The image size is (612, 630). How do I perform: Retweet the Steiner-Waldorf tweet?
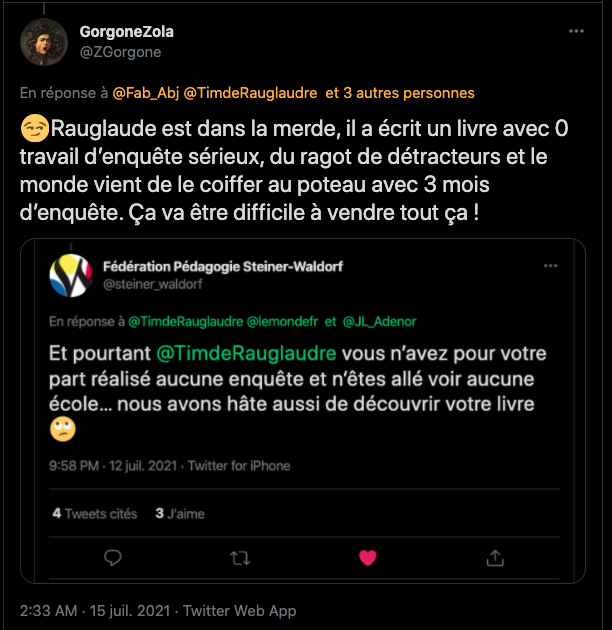pyautogui.click(x=240, y=557)
